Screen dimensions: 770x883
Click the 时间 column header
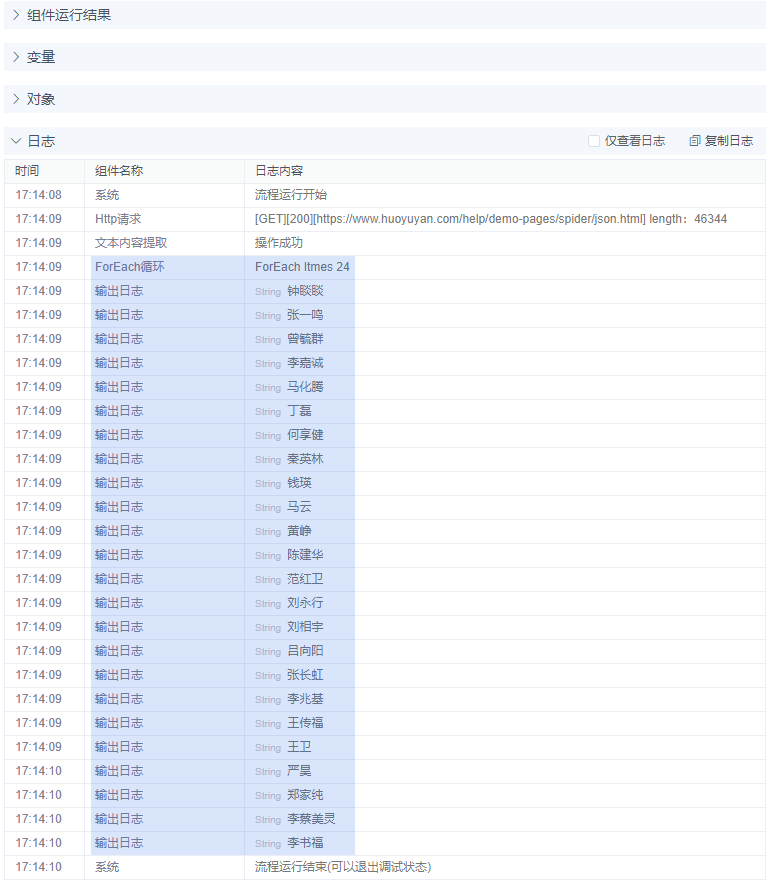[27, 171]
